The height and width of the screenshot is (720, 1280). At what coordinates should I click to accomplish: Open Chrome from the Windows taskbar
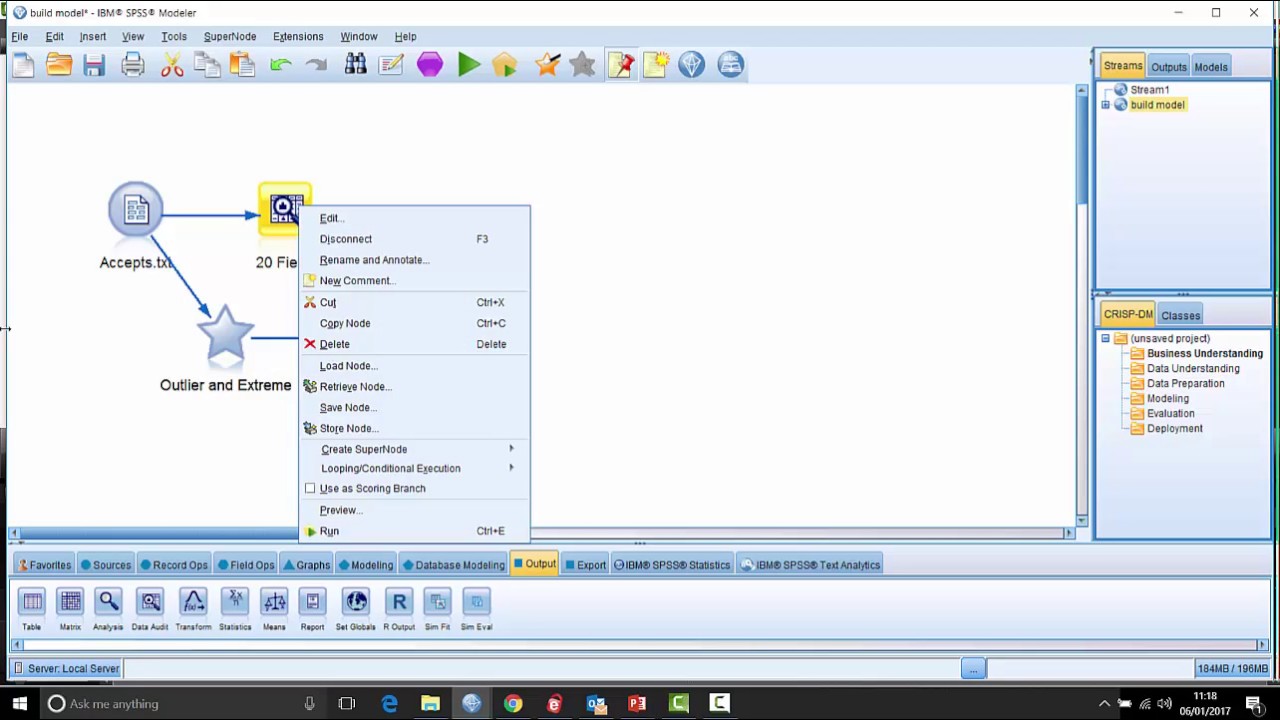[513, 704]
